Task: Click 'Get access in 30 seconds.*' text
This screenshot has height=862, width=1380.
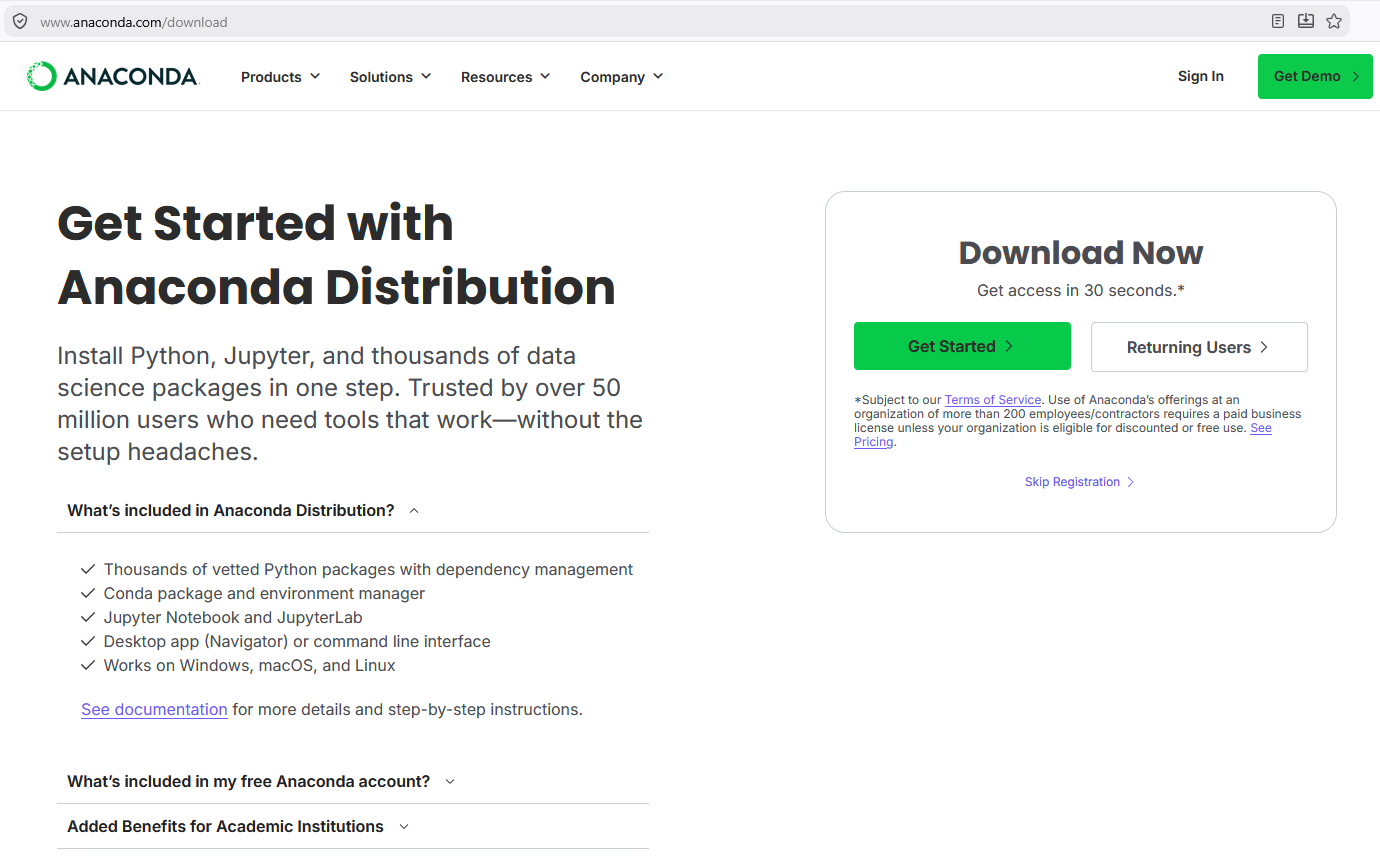Action: coord(1081,290)
